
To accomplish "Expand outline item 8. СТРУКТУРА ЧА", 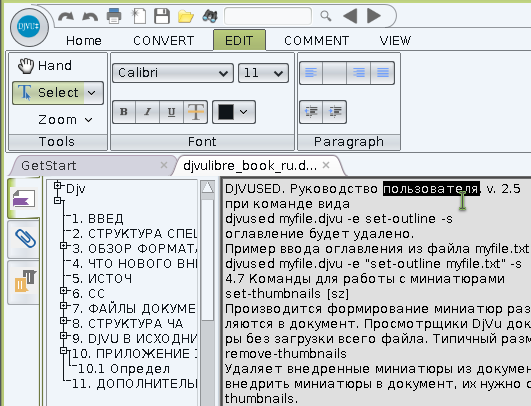I will (63, 320).
